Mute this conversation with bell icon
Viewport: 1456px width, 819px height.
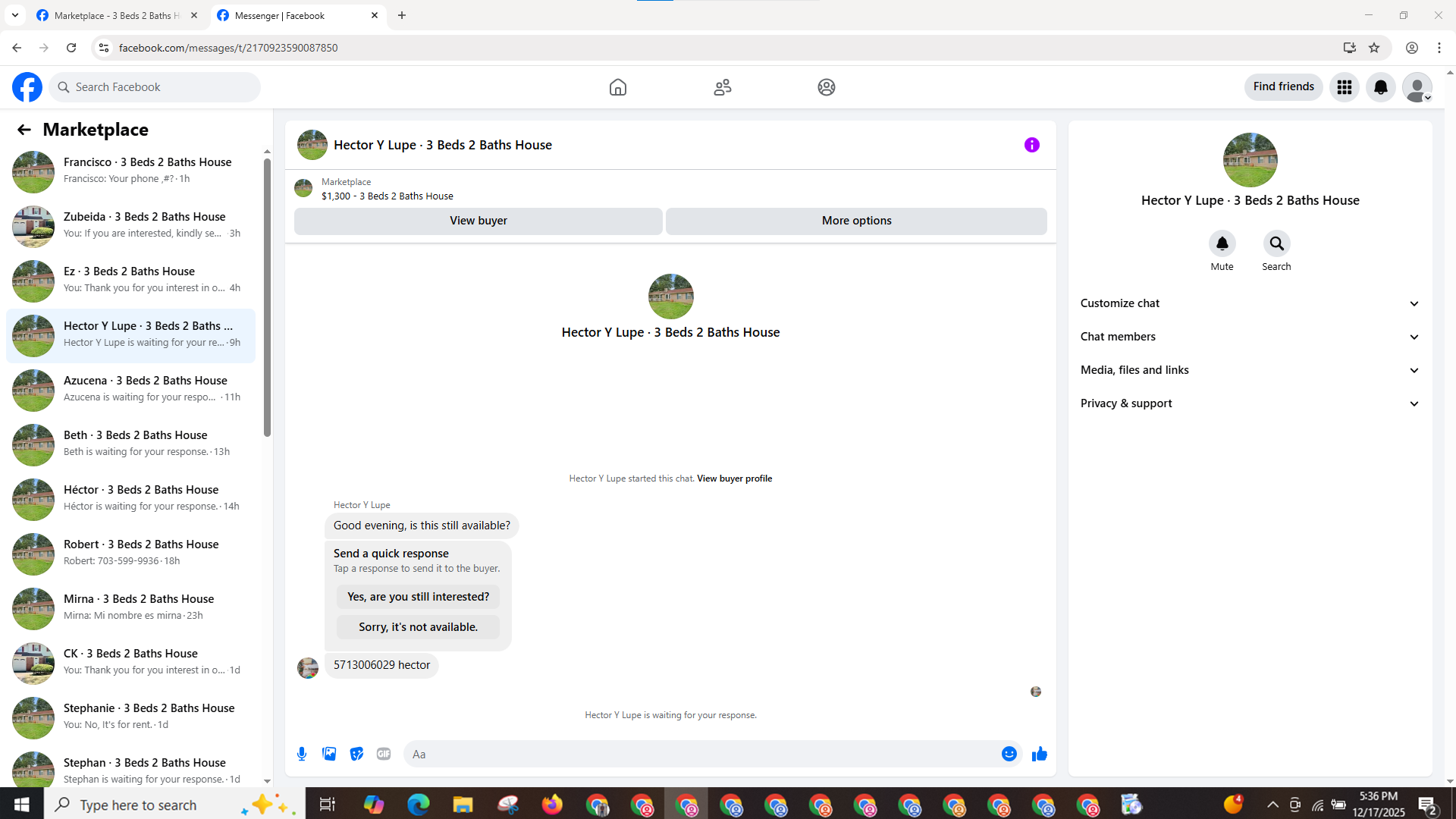coord(1222,244)
